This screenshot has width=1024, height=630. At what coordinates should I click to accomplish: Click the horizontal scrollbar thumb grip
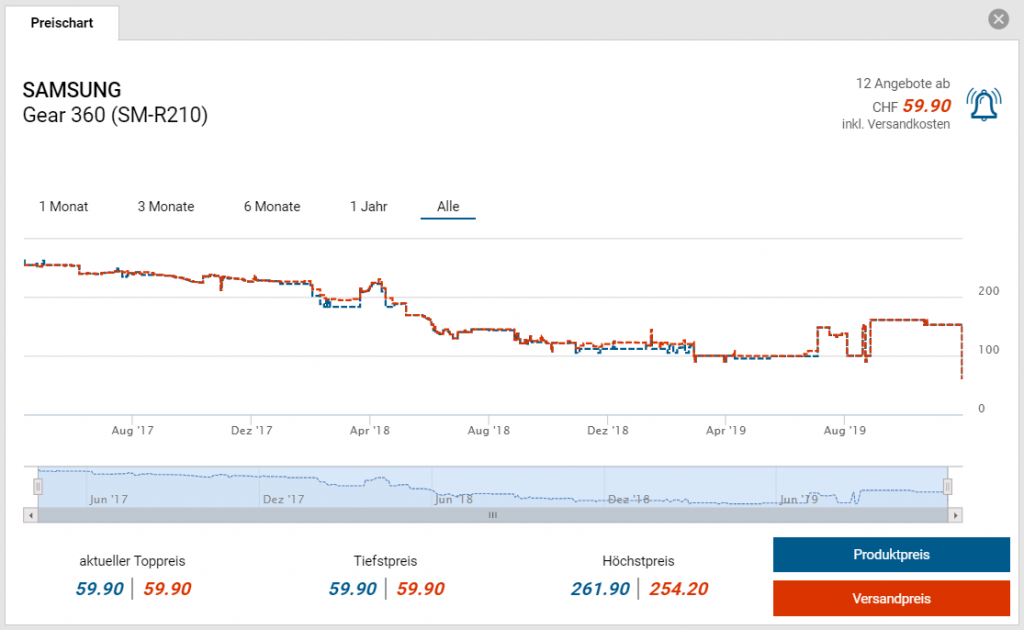(492, 515)
